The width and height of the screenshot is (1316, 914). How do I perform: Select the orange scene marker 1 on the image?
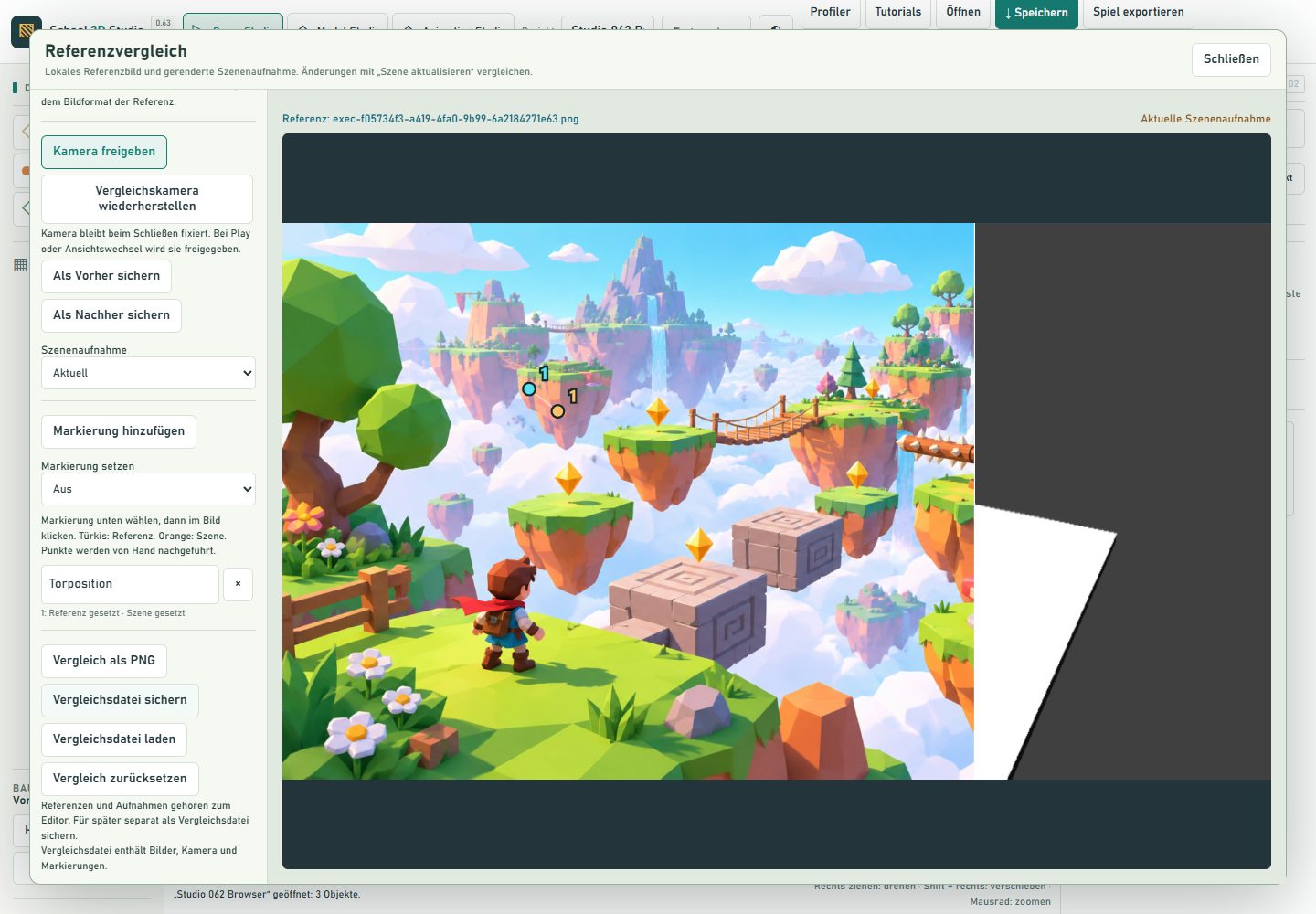tap(557, 411)
